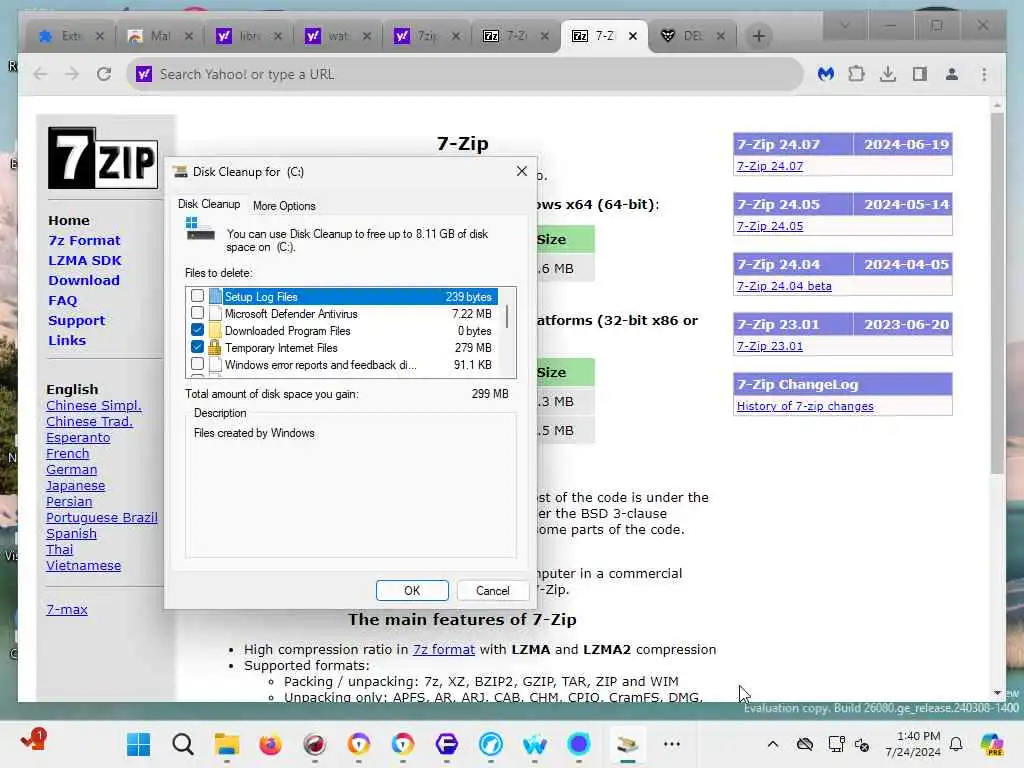The image size is (1024, 768).
Task: Go forward in browser history
Action: (72, 74)
